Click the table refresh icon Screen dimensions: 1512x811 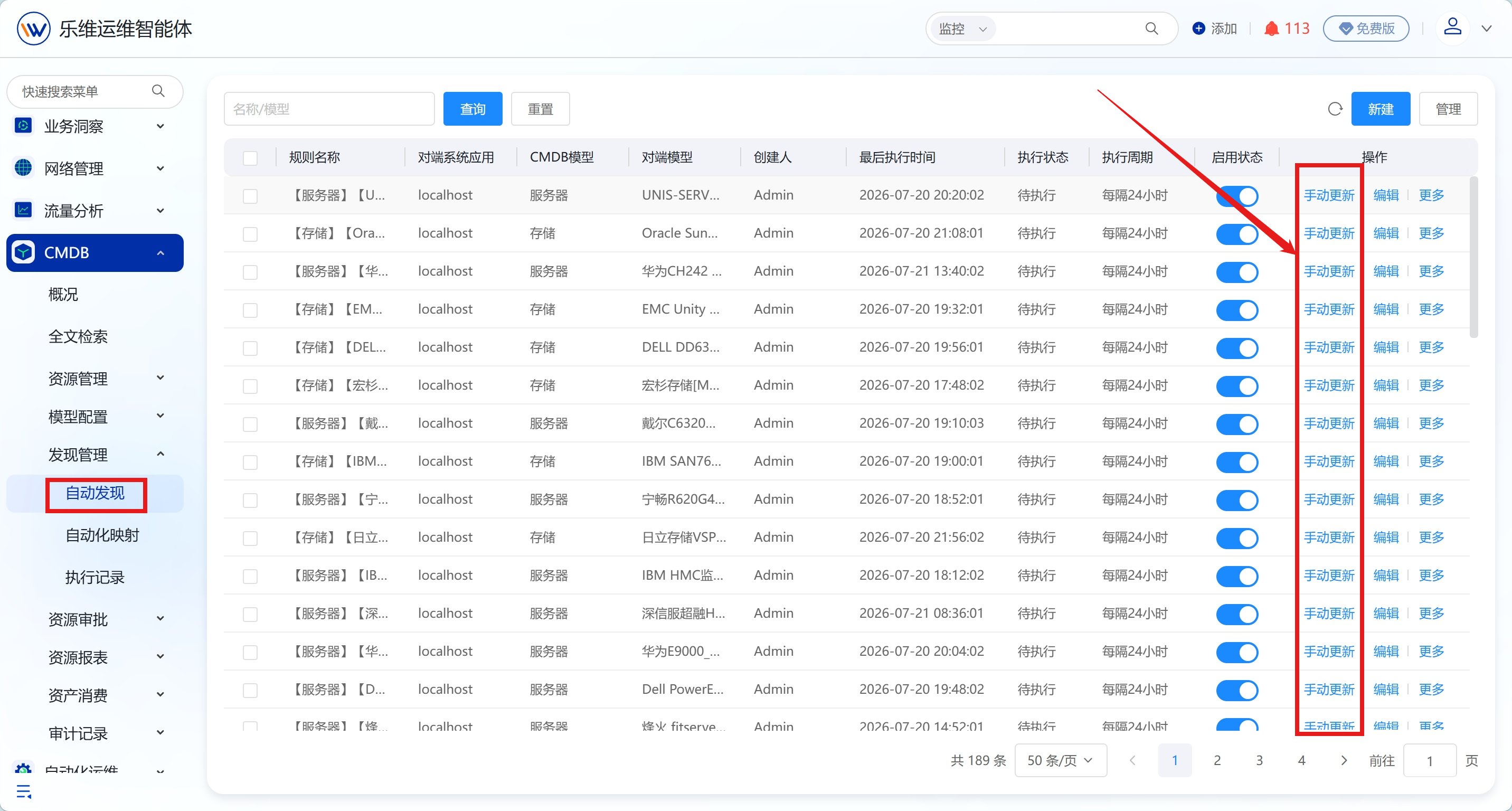point(1335,109)
